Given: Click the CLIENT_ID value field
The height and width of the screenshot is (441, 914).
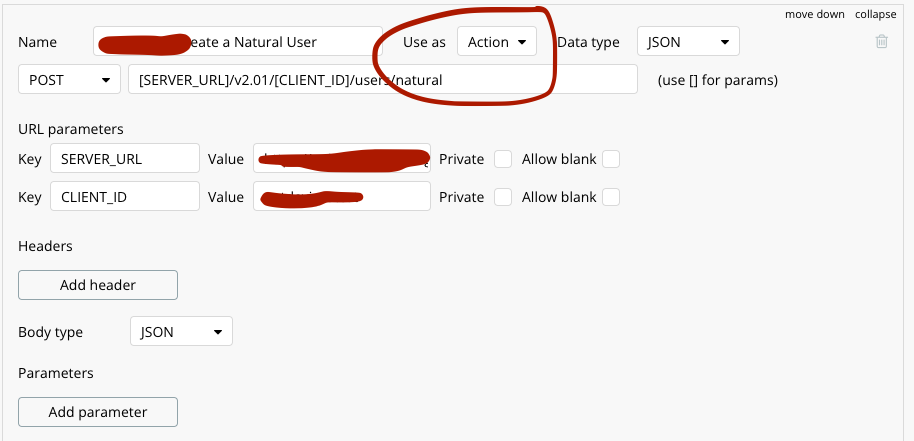Looking at the screenshot, I should (x=342, y=197).
